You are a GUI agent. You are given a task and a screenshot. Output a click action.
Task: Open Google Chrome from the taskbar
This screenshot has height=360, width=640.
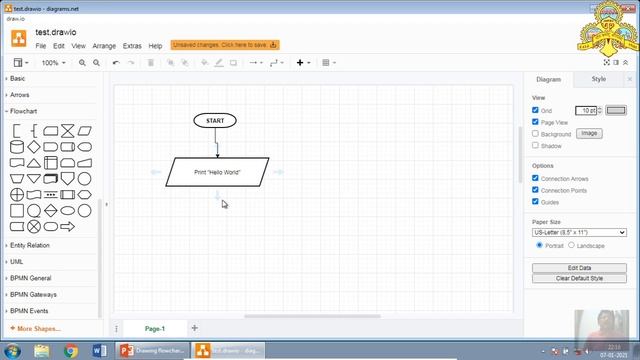pos(71,351)
